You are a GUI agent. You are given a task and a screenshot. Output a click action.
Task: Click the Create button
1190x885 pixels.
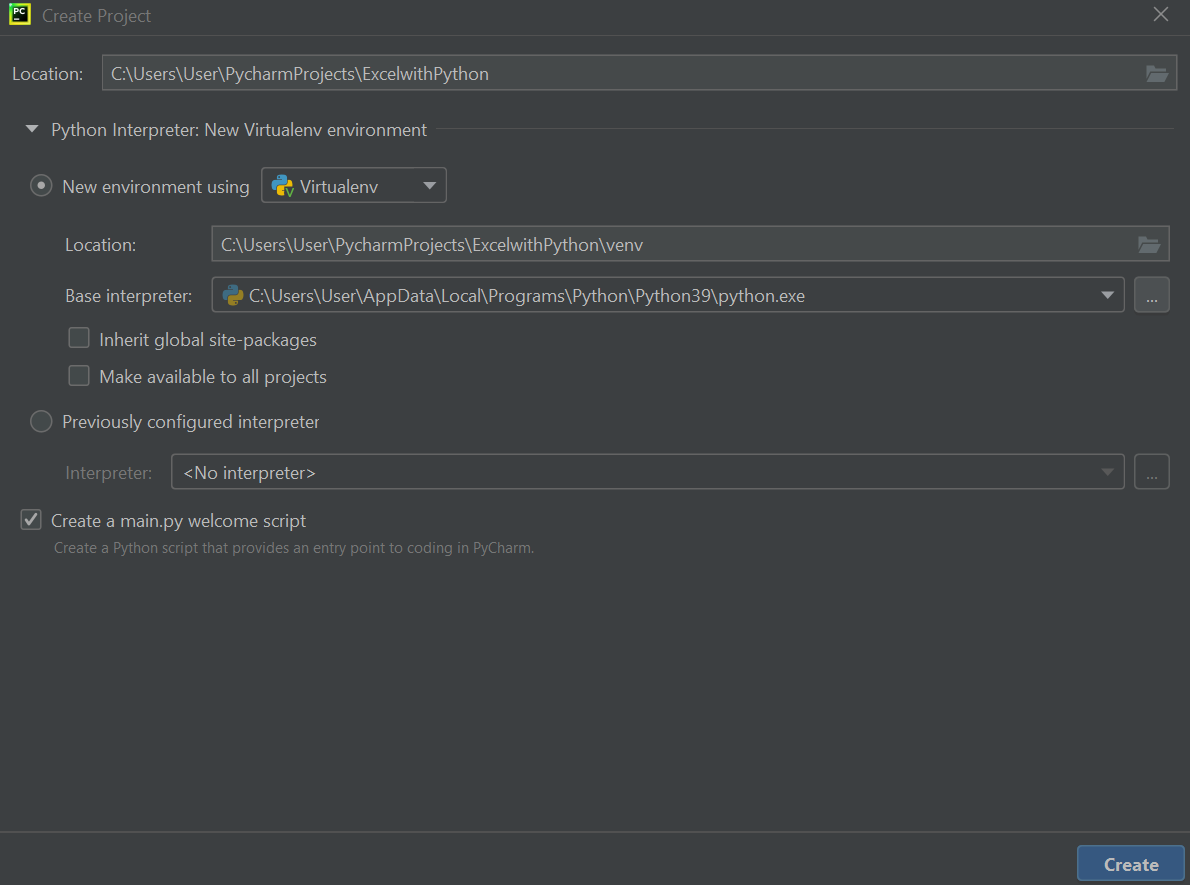coord(1130,863)
